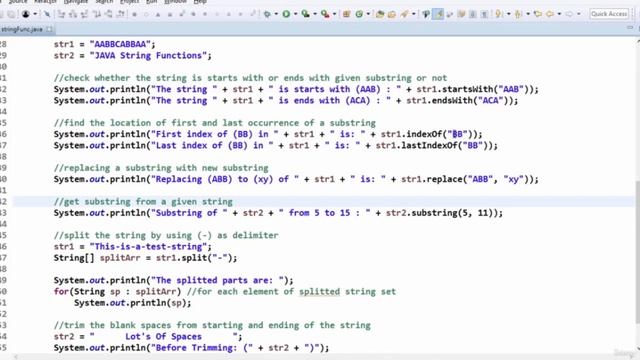Click the Back navigation arrow icon

pyautogui.click(x=550, y=14)
